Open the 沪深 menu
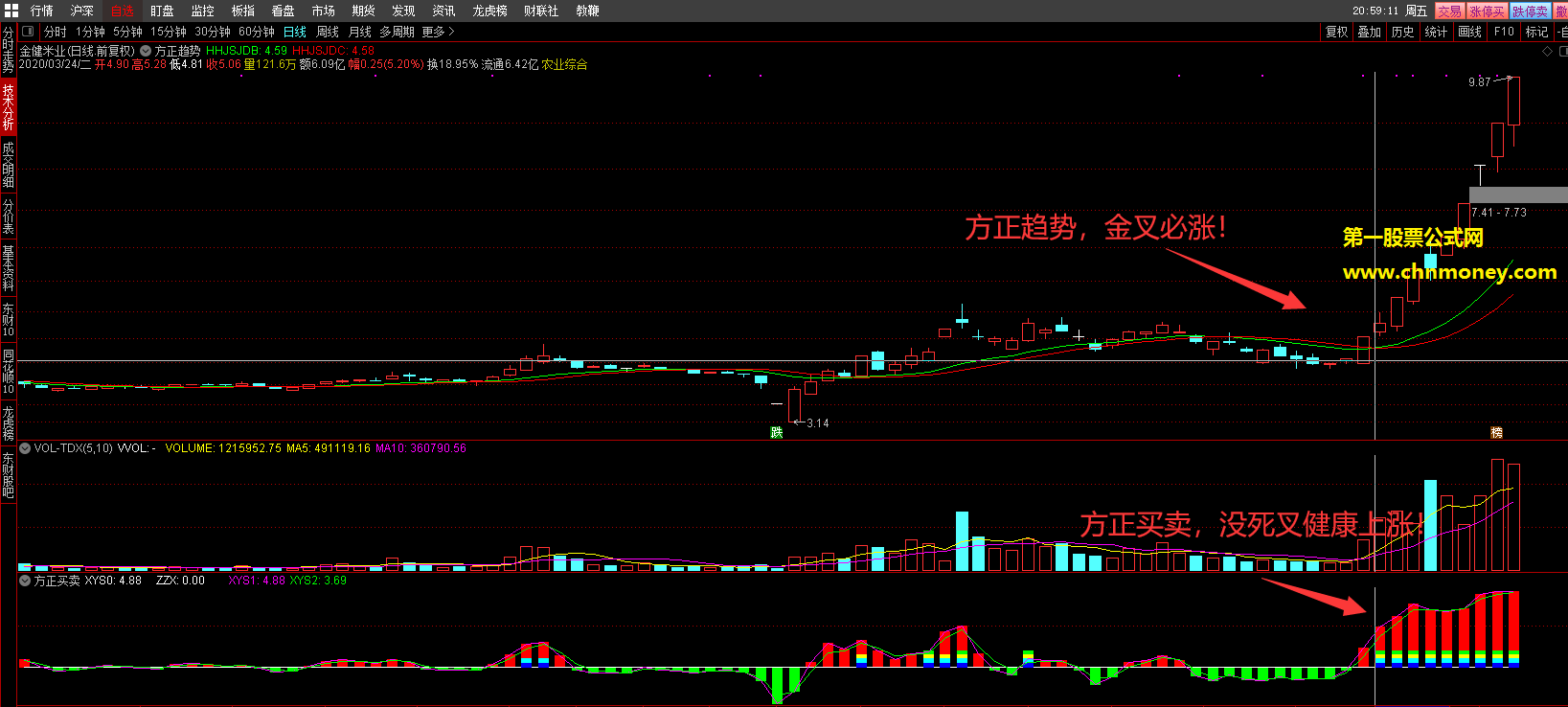1568x707 pixels. click(x=82, y=11)
